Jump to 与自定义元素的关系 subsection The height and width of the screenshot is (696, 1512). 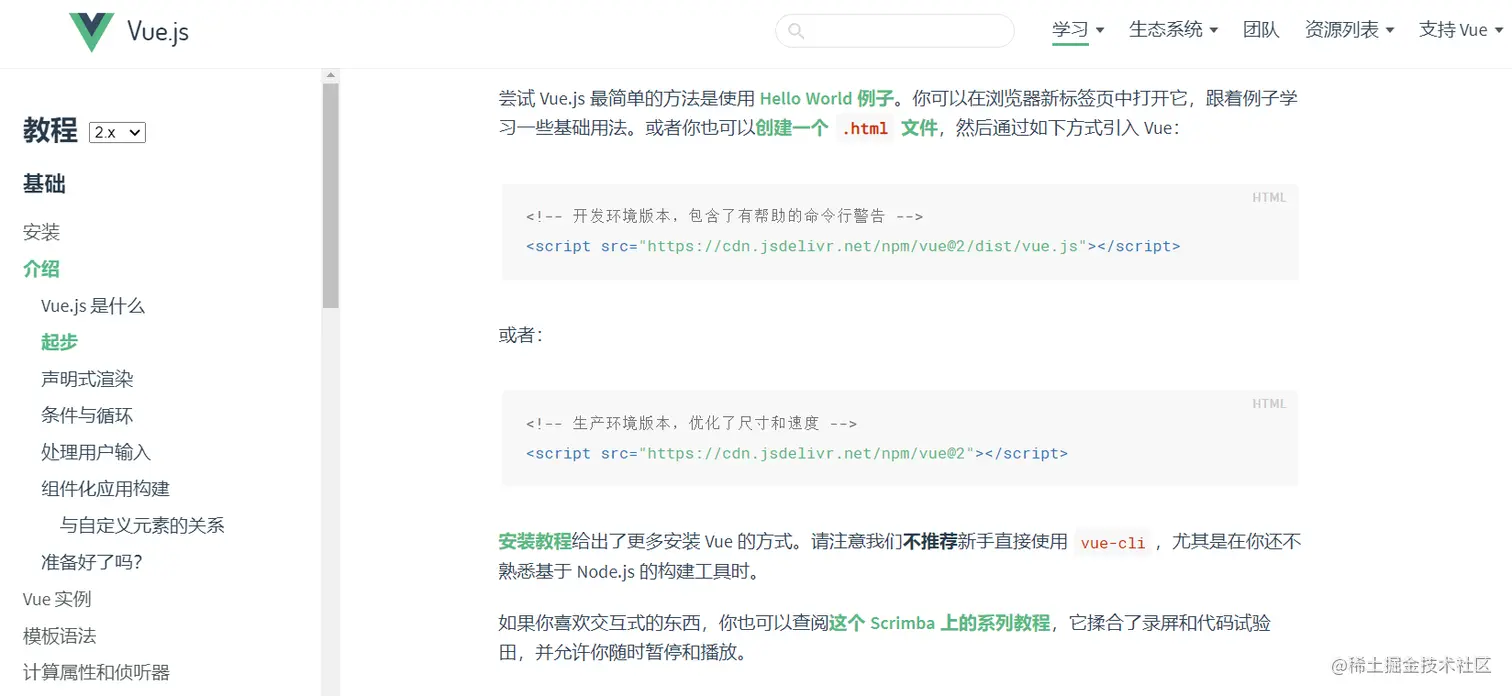[142, 525]
